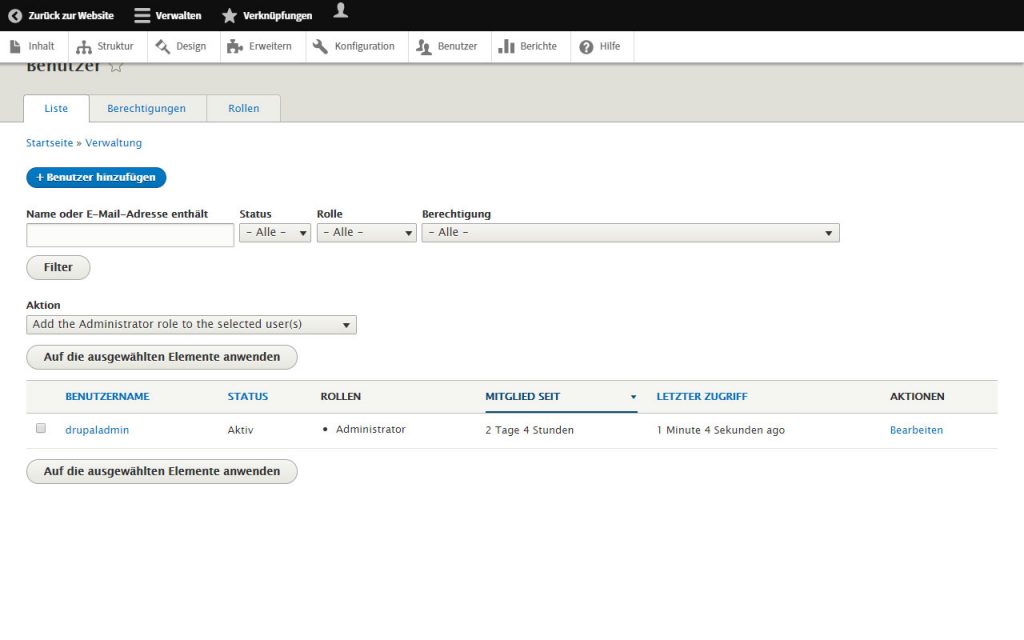Screen dimensions: 1024x640
Task: Click the Benutzer hinzufügen button
Action: pos(96,177)
